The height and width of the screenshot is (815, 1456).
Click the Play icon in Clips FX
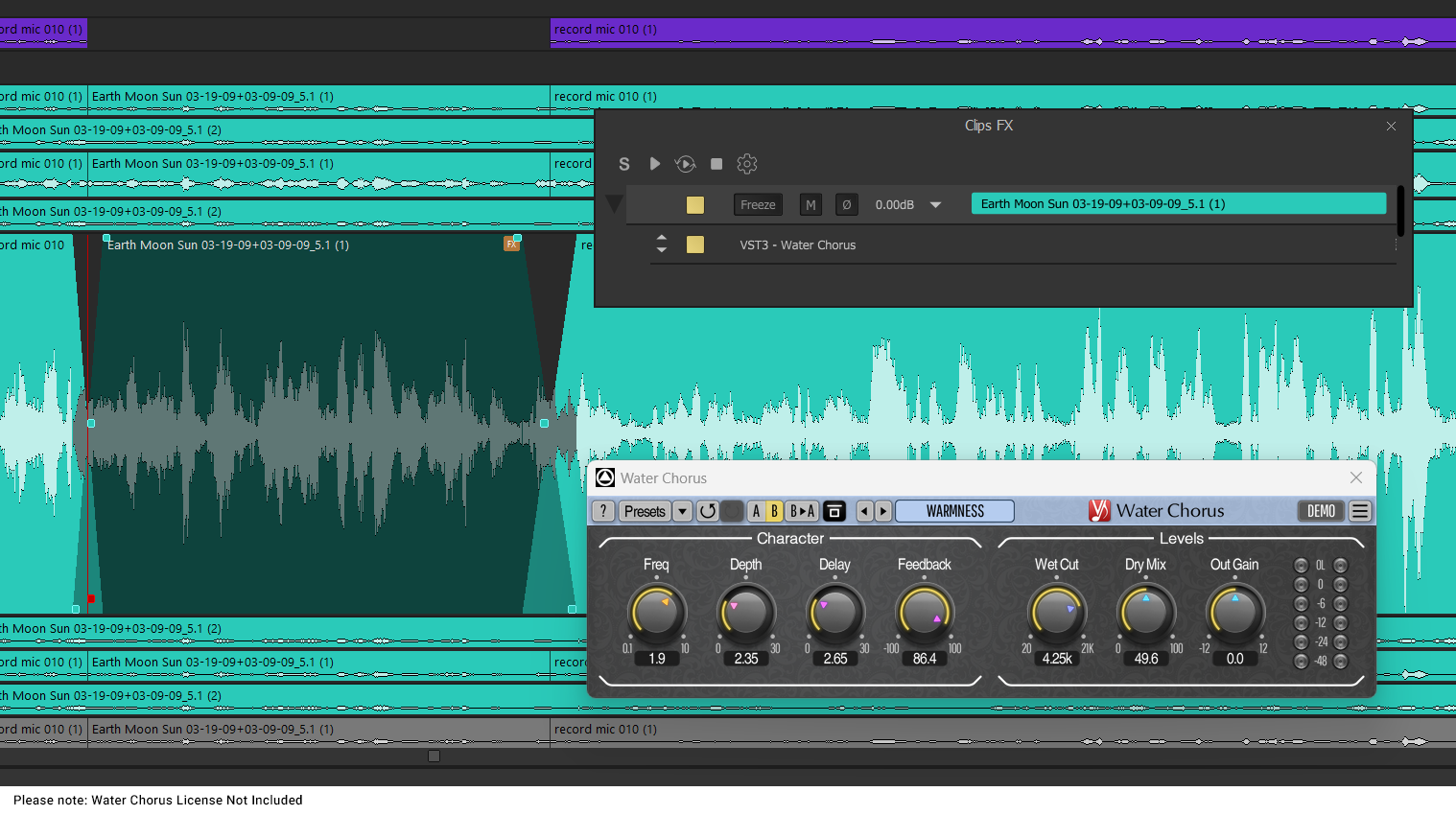pyautogui.click(x=655, y=164)
